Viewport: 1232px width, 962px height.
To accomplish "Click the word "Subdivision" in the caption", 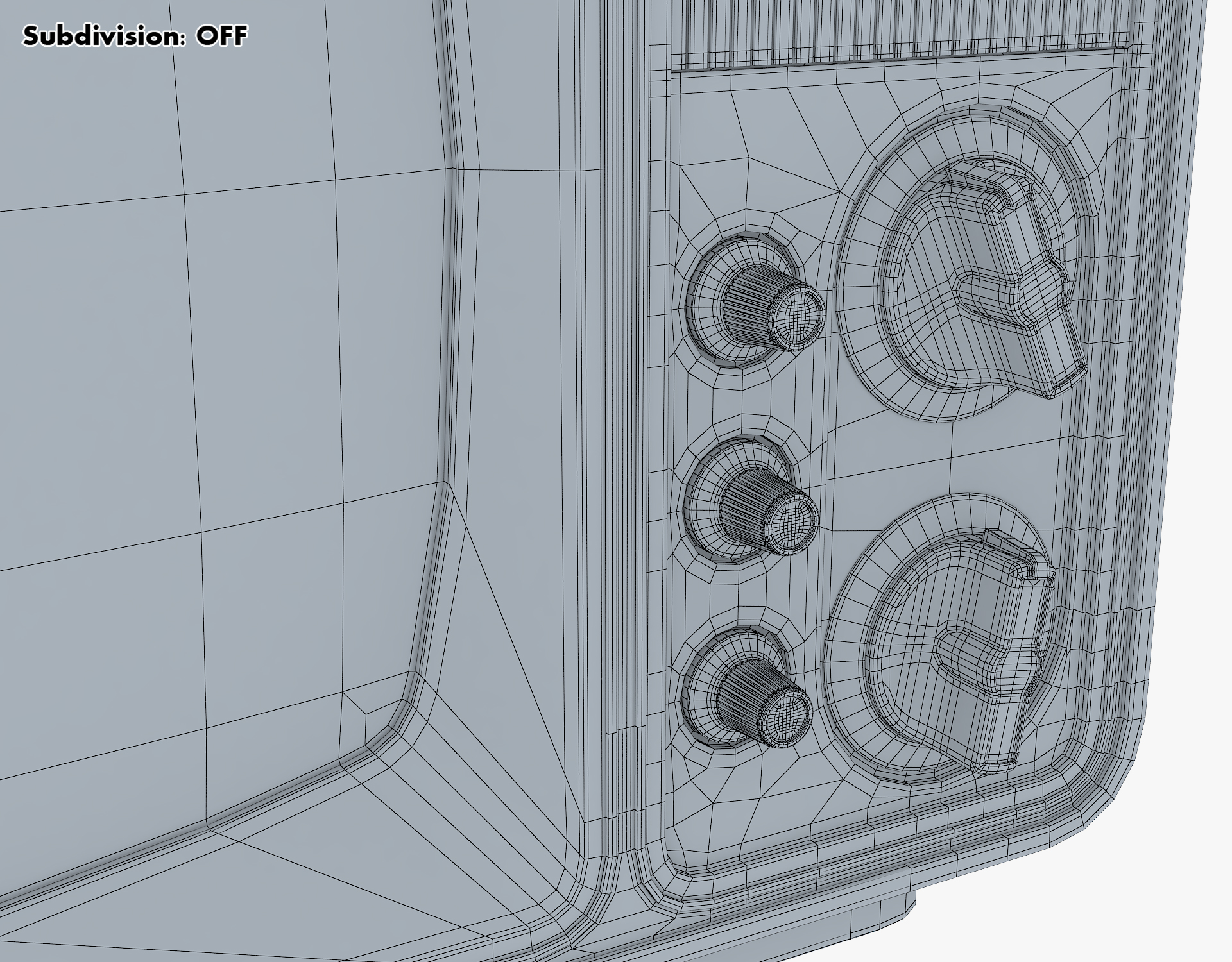I will tap(101, 36).
